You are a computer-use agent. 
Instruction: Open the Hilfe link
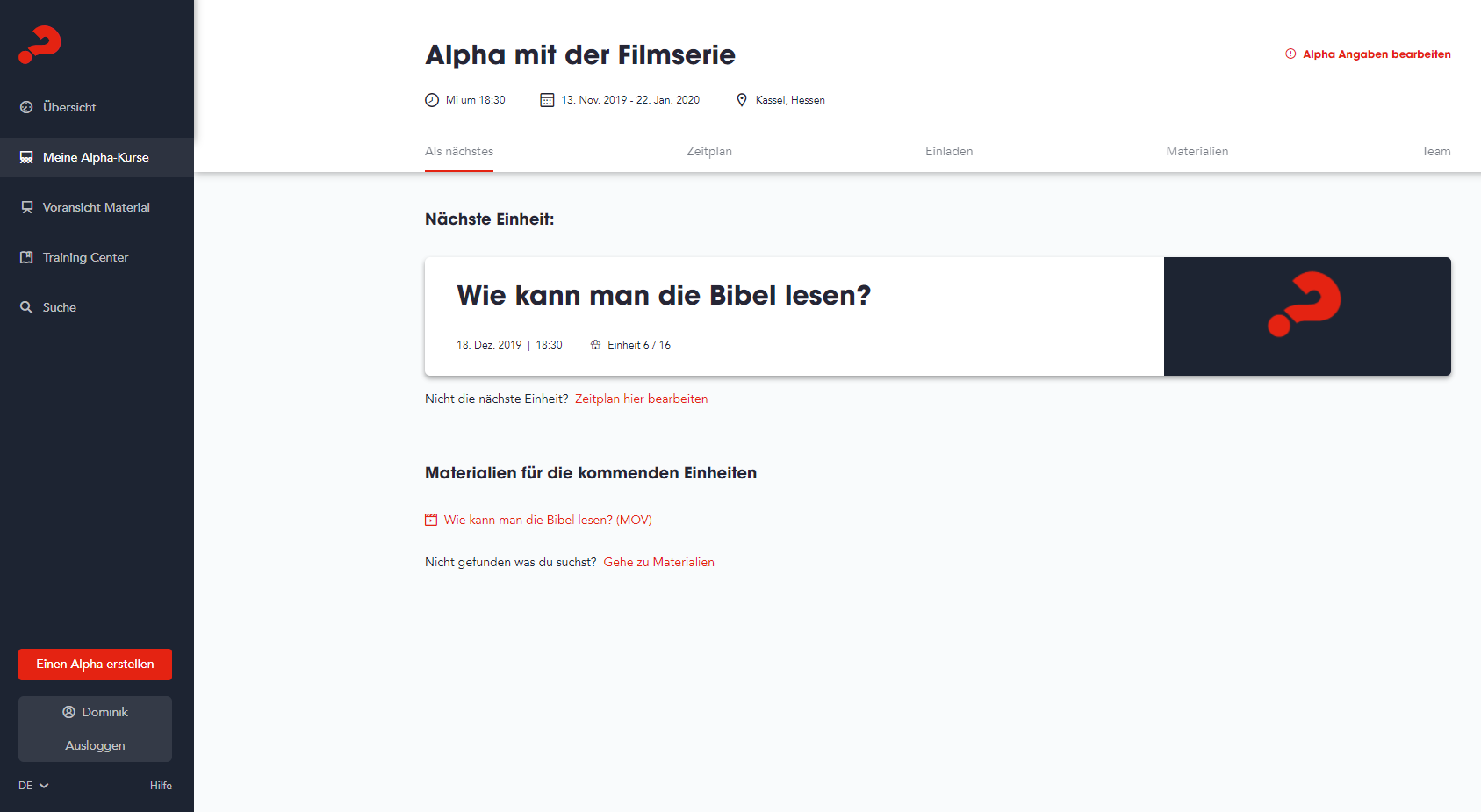(161, 786)
